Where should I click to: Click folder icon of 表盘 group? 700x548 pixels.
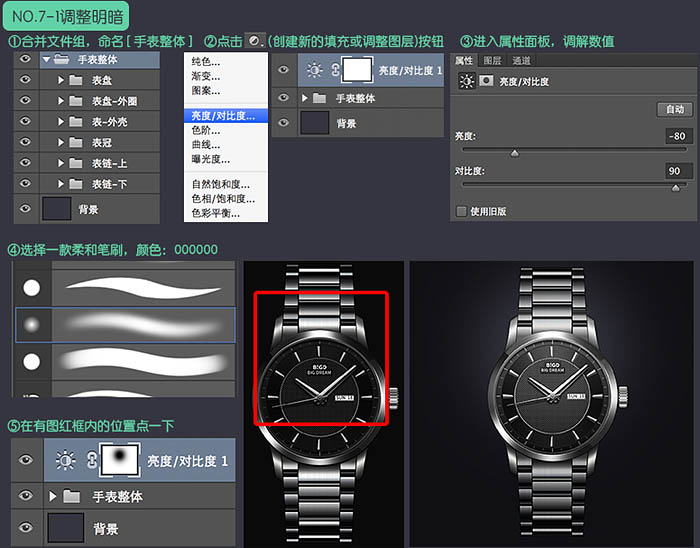click(76, 80)
